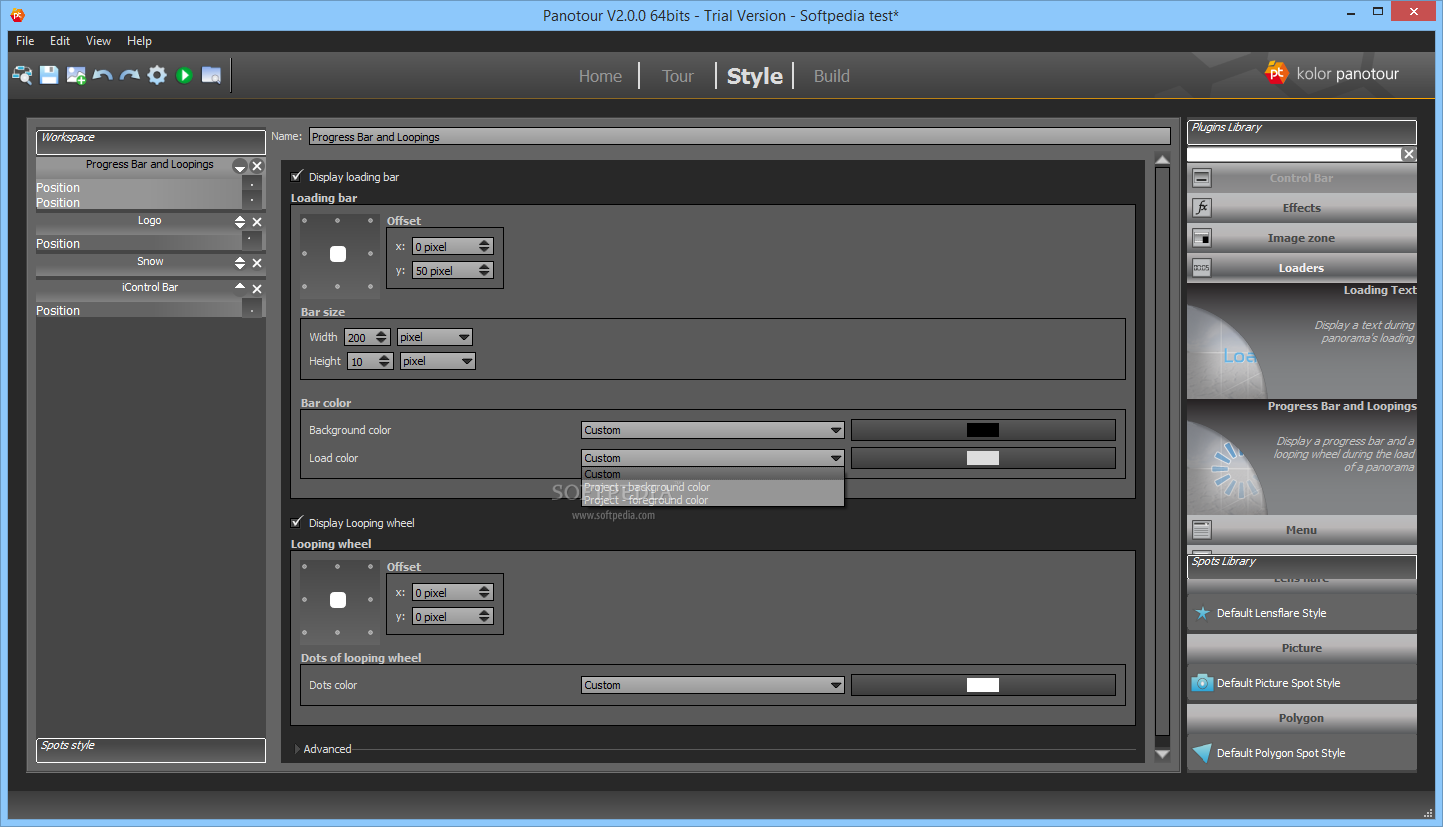This screenshot has height=827, width=1443.
Task: Click the Menu category icon in Plugins Library
Action: 1202,530
